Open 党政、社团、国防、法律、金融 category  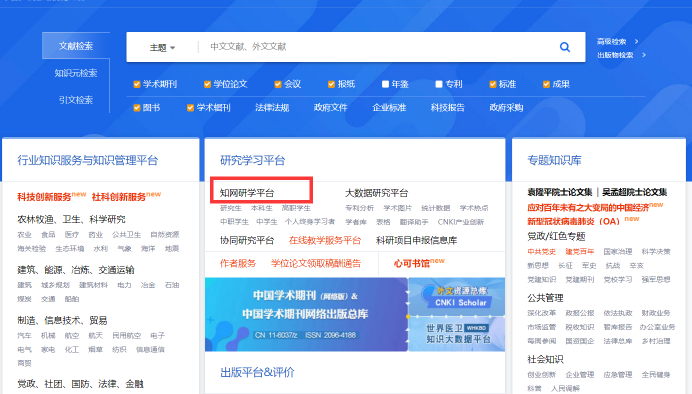coord(80,384)
